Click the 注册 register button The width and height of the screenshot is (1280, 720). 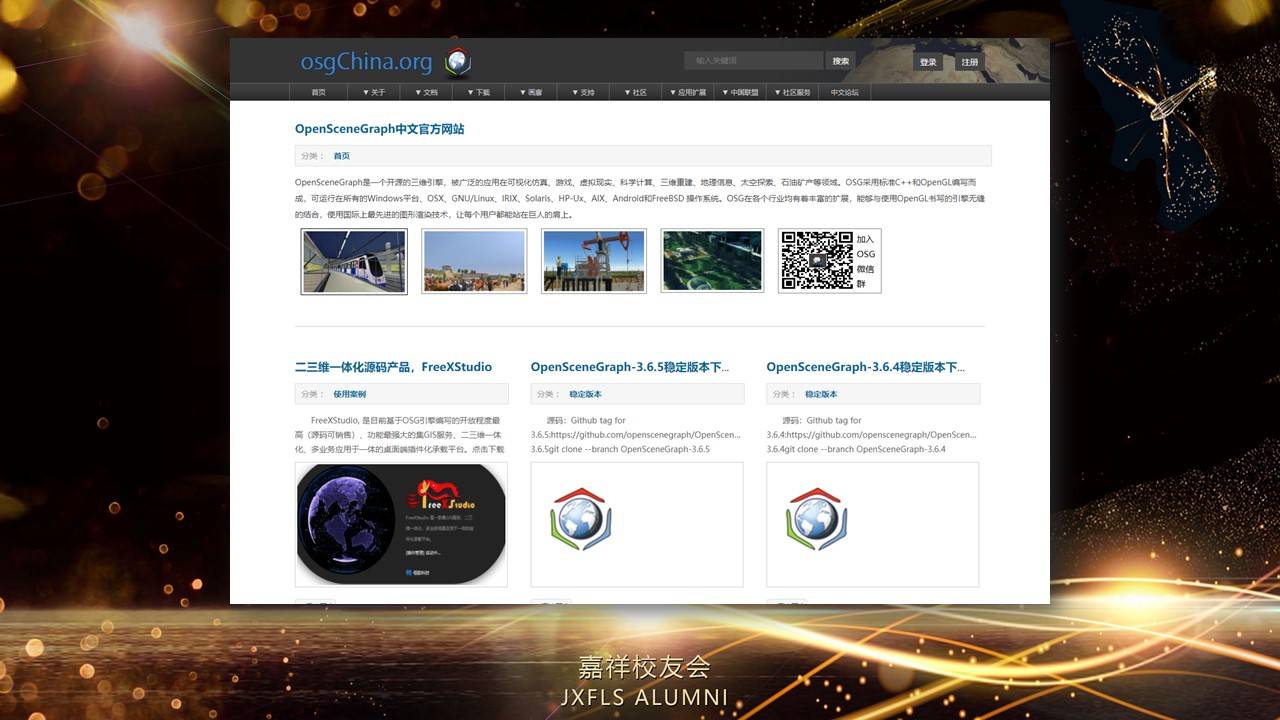point(970,62)
